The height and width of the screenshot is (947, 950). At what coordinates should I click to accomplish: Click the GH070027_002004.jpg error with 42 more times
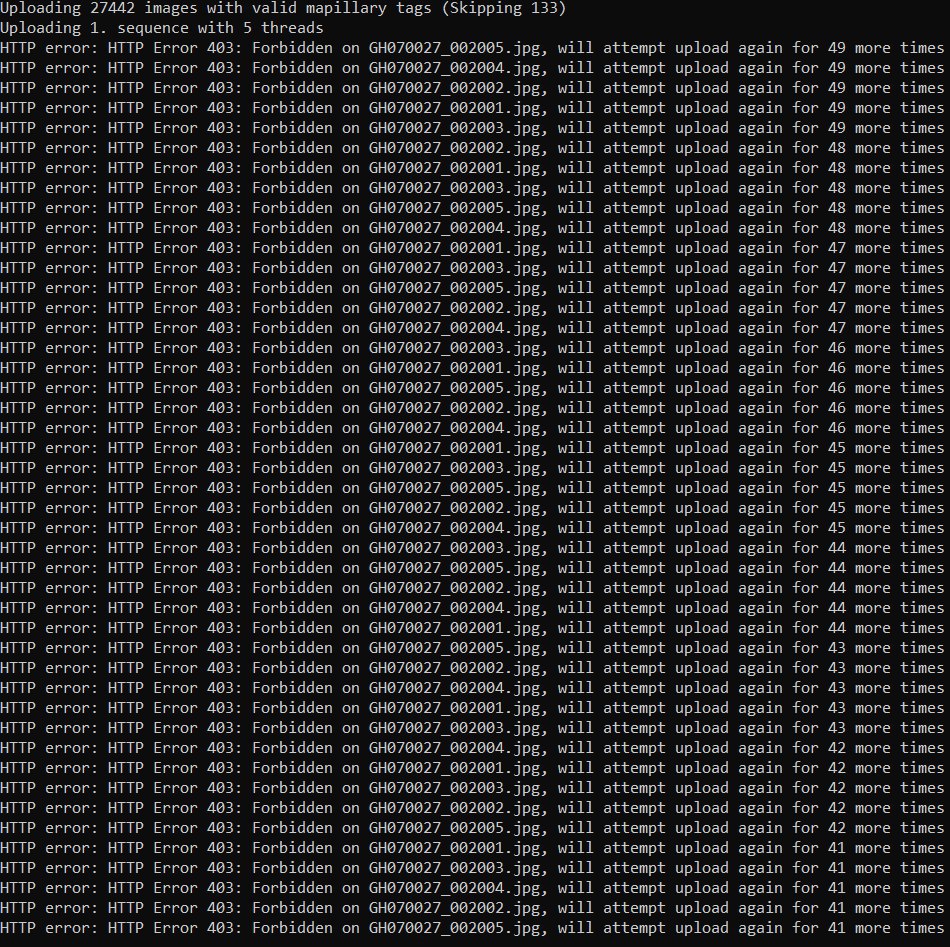[472, 748]
